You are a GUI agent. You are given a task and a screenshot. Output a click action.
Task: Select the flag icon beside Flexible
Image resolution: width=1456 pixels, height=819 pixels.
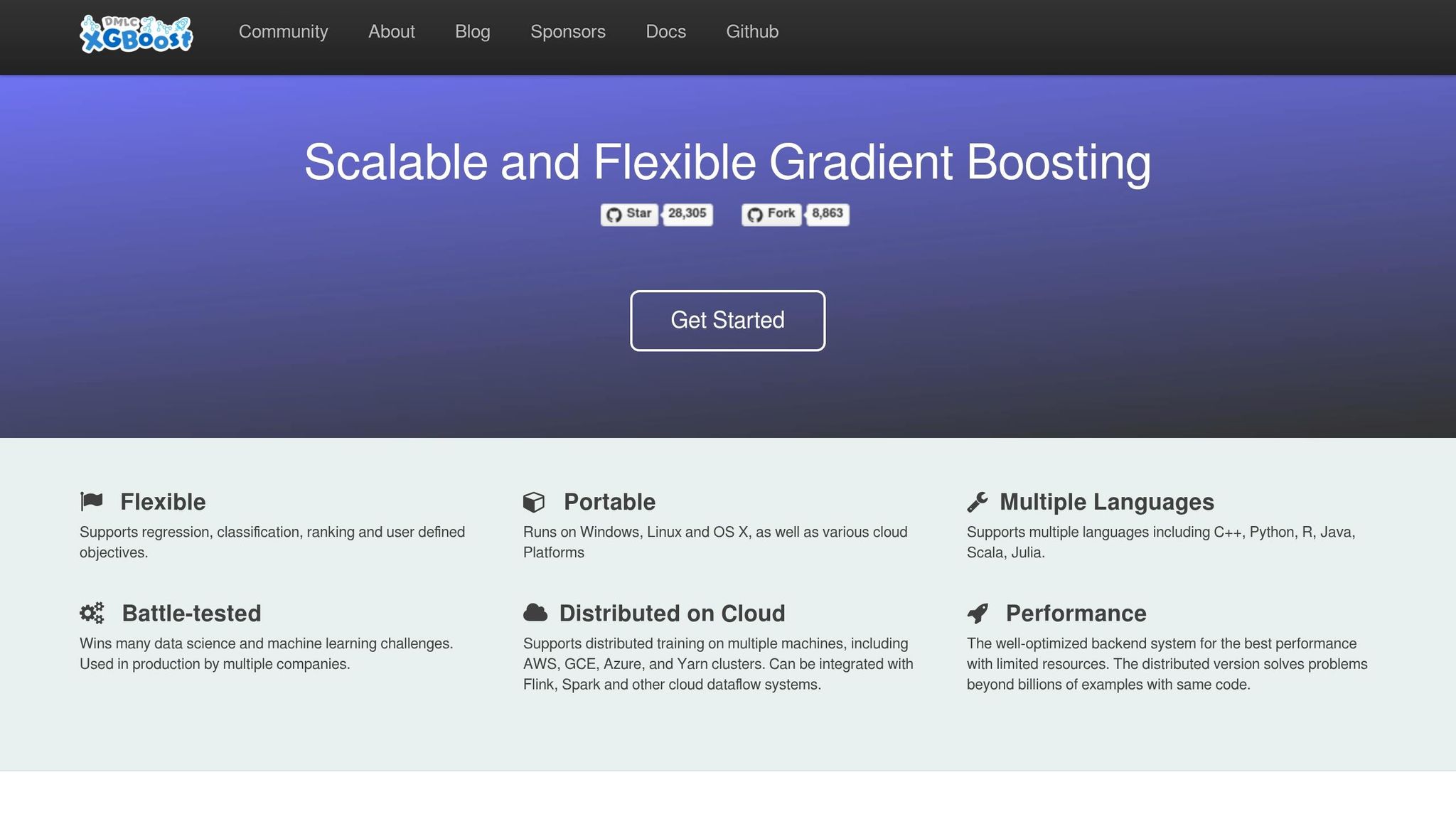click(x=92, y=501)
